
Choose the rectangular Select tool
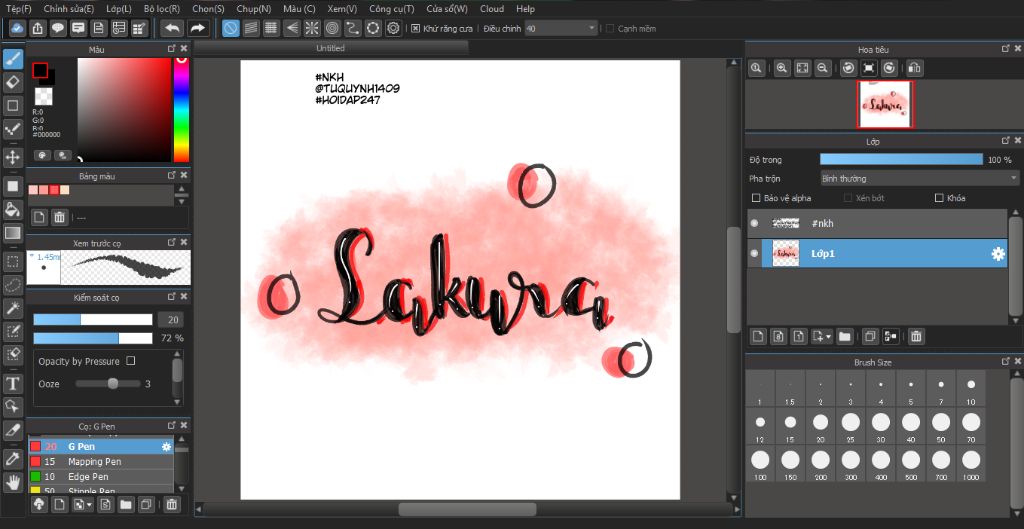click(x=13, y=262)
